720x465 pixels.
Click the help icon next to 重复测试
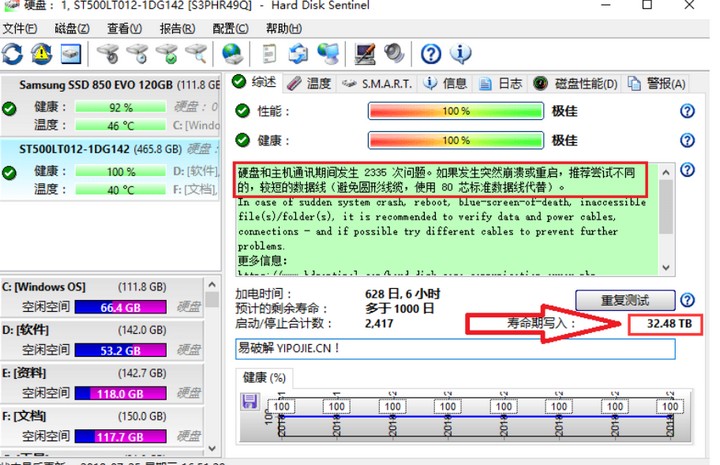click(687, 300)
